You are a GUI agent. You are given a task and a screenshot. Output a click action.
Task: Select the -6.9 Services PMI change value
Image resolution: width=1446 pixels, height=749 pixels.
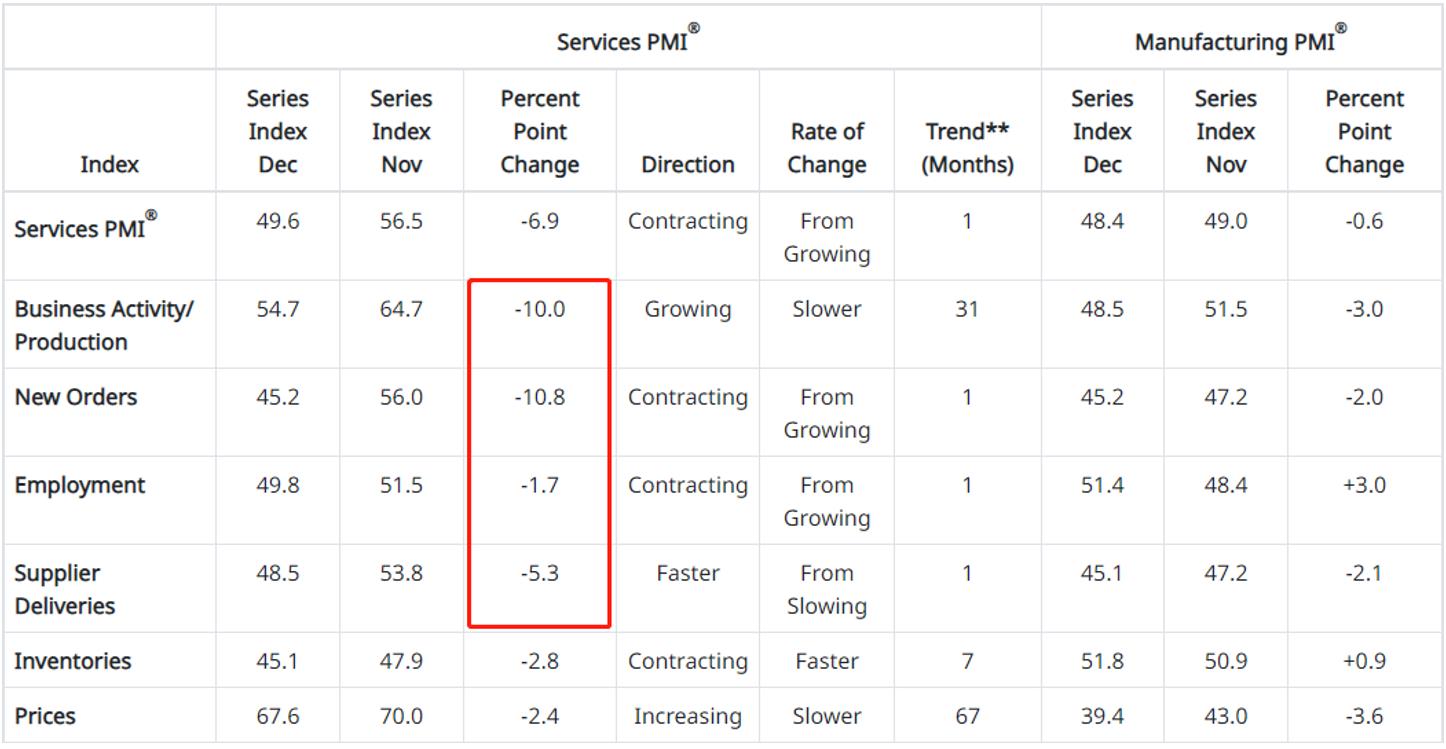[540, 221]
